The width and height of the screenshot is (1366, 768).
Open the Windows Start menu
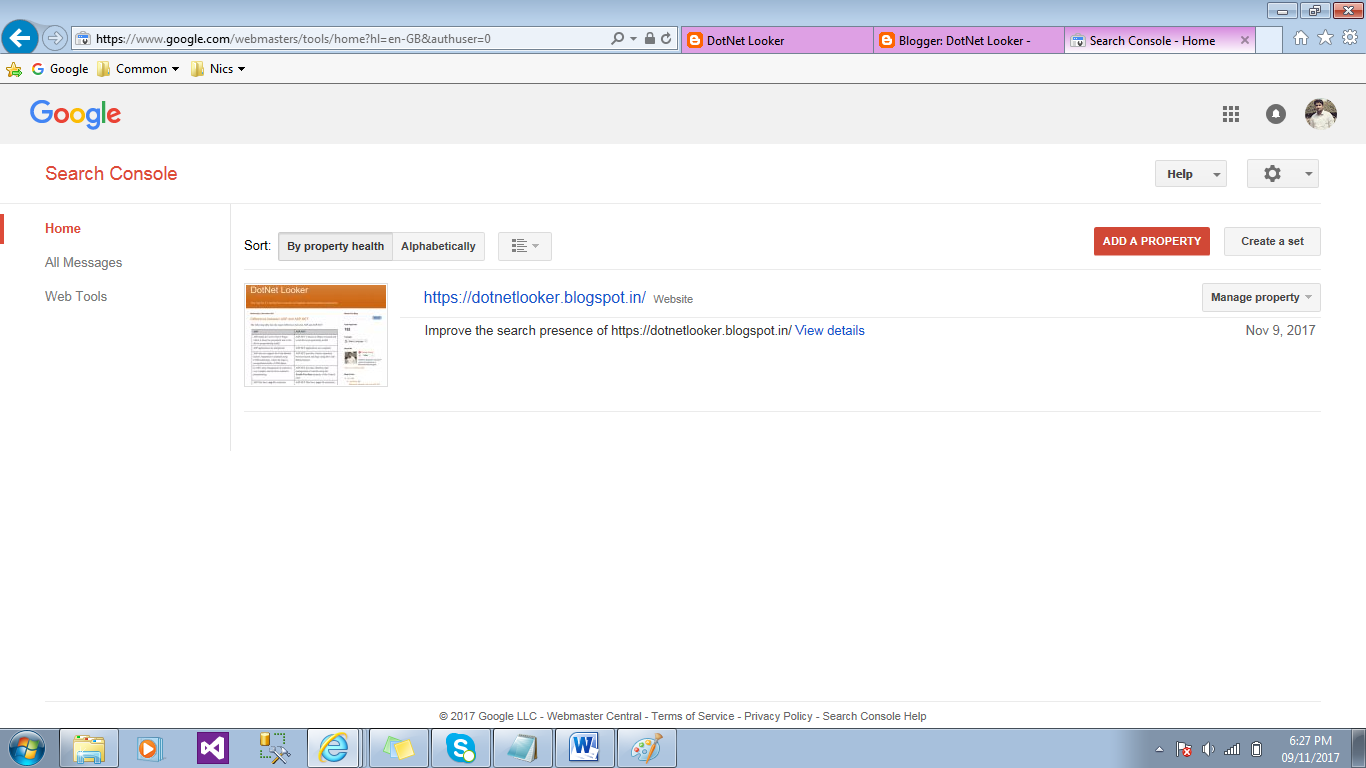pos(26,748)
